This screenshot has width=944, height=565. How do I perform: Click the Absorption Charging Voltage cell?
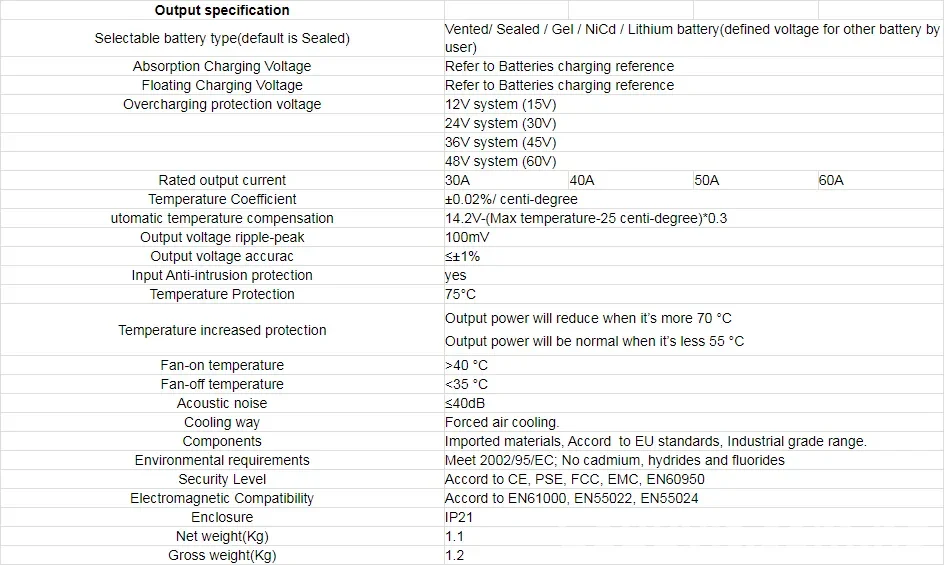222,66
